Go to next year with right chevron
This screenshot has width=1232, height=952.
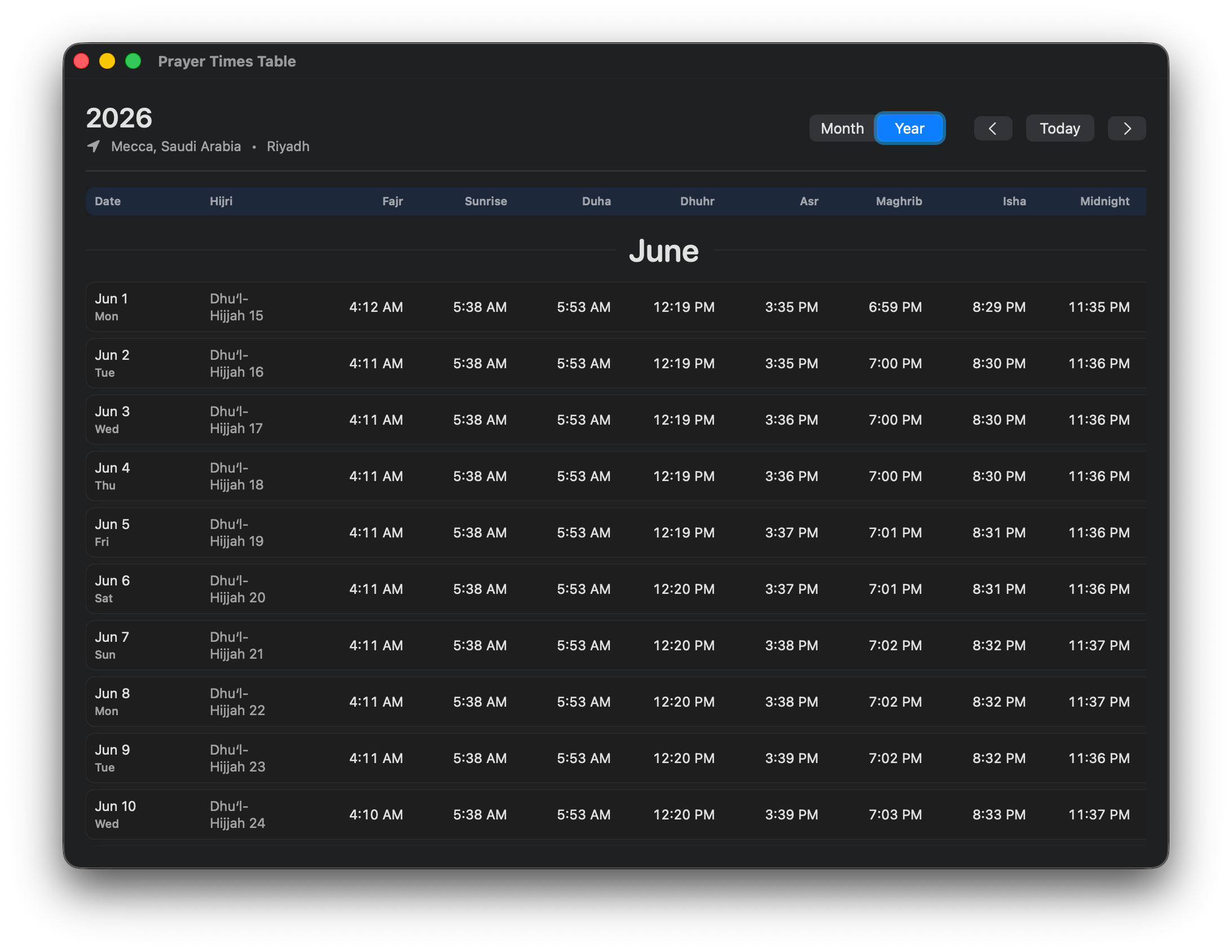1127,129
